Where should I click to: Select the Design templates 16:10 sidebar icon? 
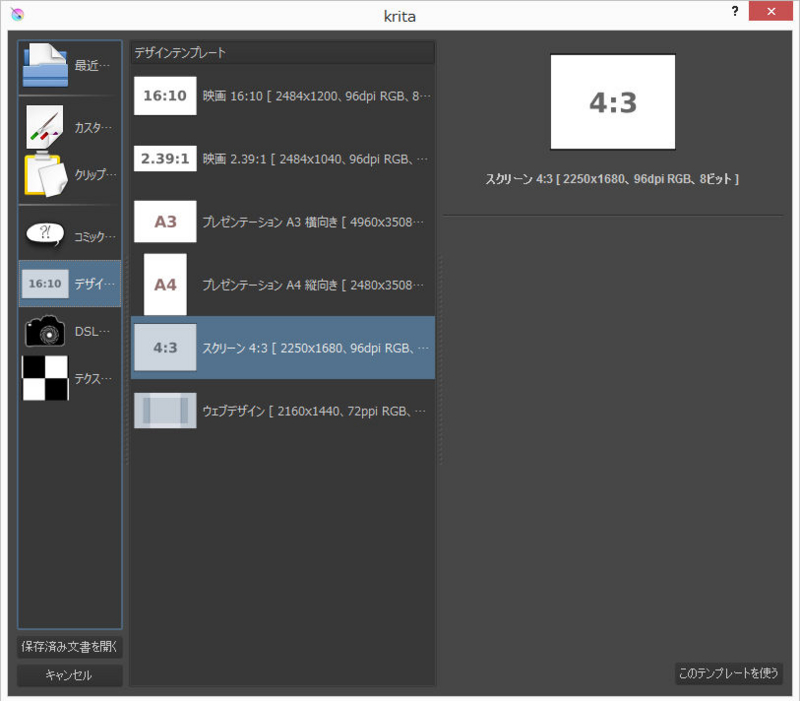pyautogui.click(x=45, y=284)
